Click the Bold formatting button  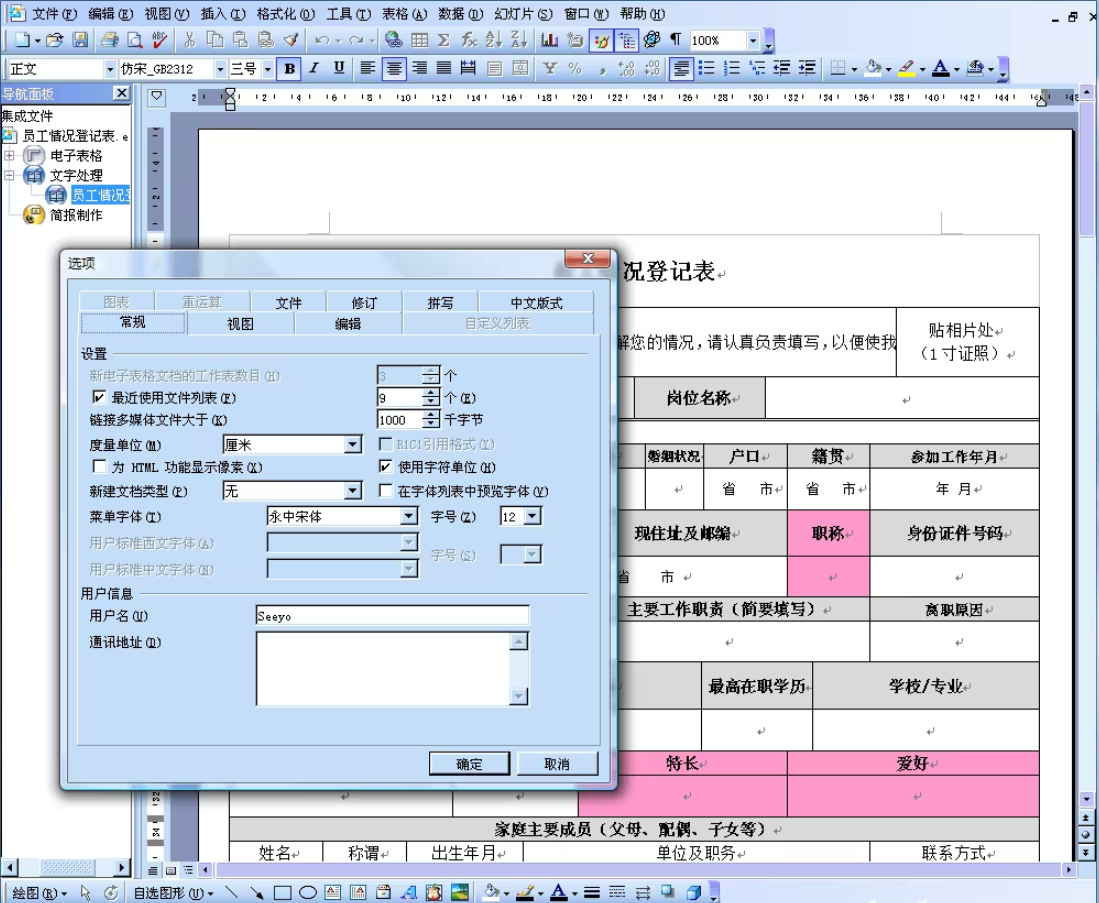[290, 69]
